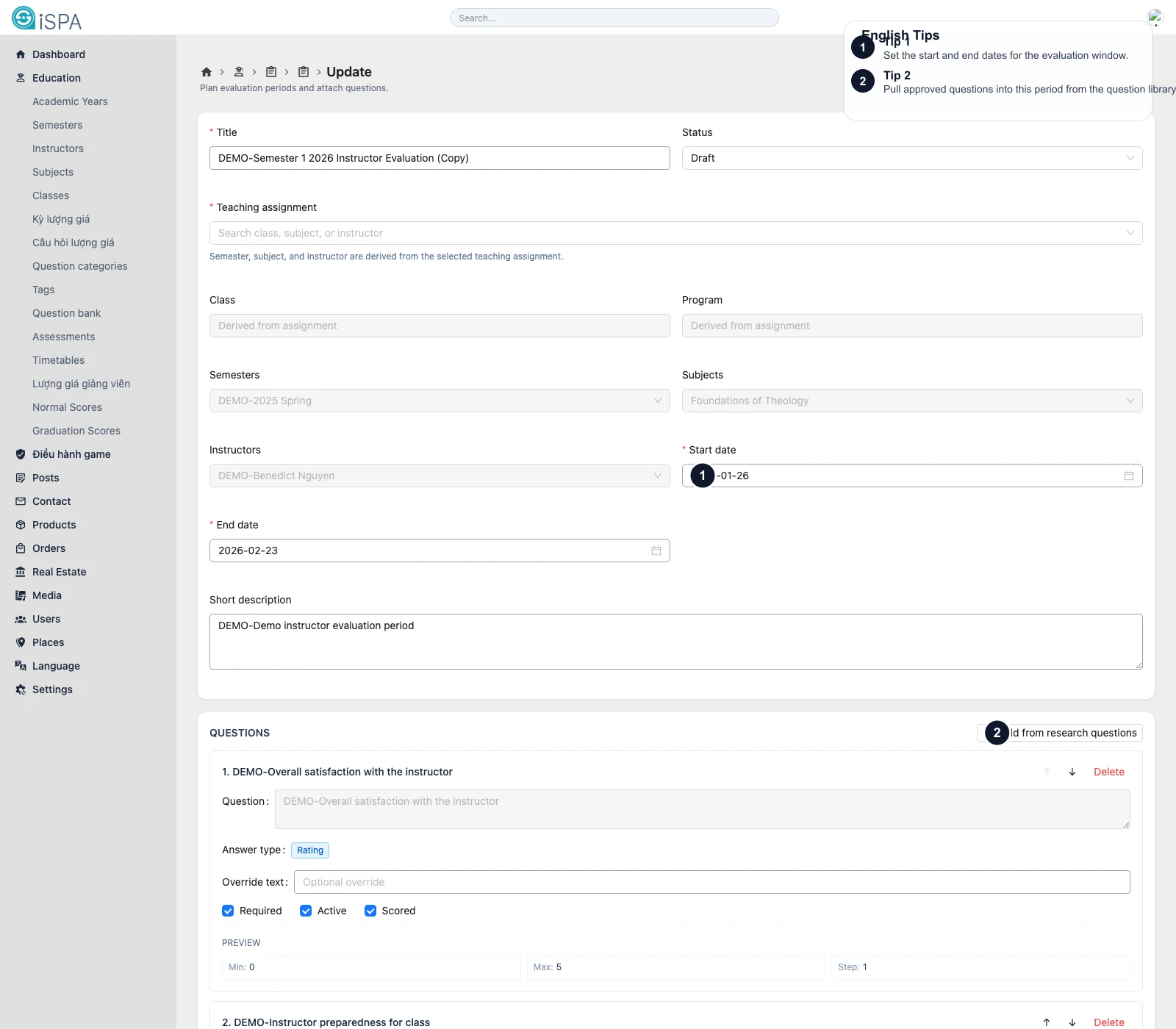Click the home icon in the breadcrumb

point(207,72)
